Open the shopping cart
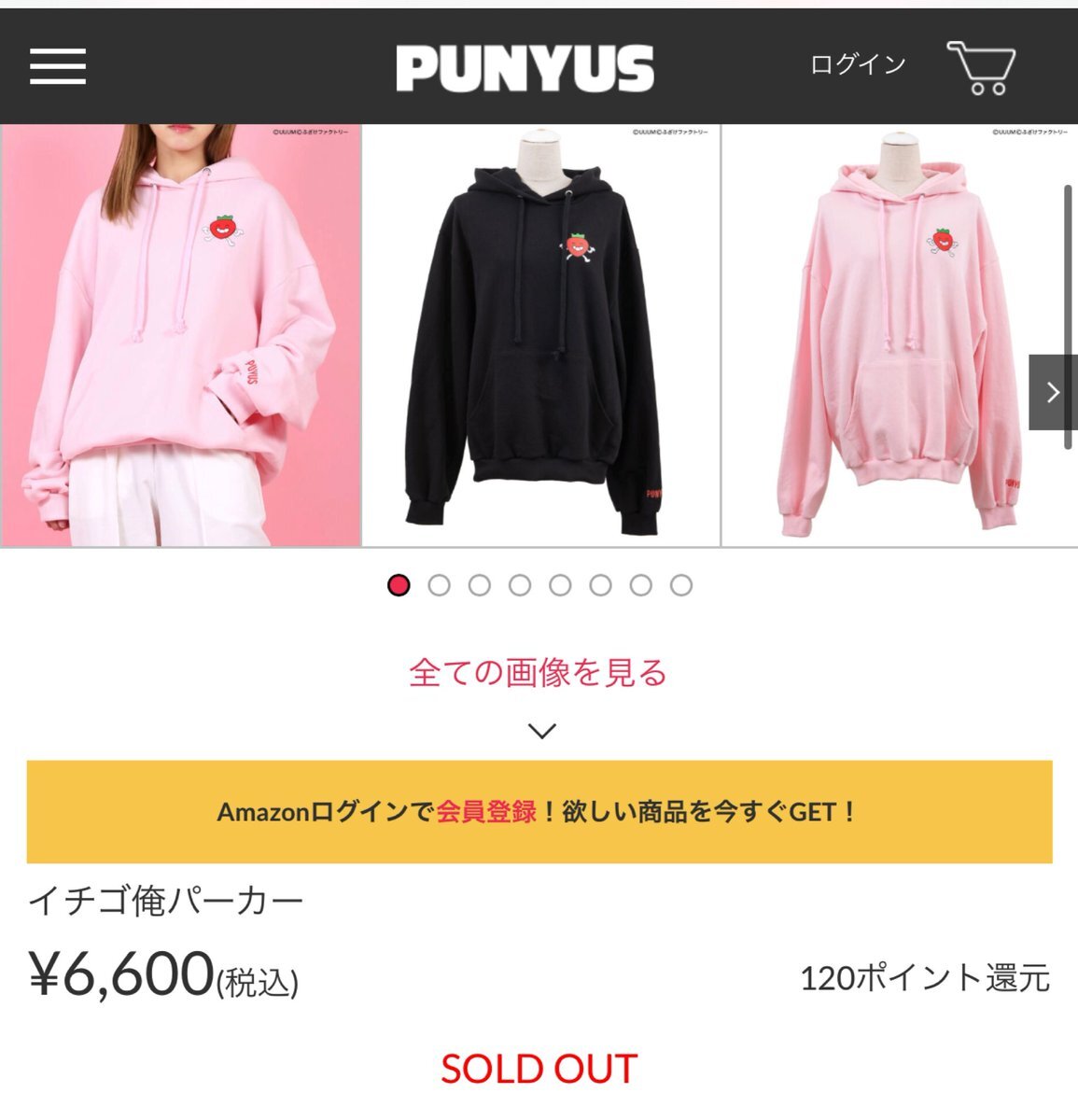1078x1120 pixels. click(981, 67)
